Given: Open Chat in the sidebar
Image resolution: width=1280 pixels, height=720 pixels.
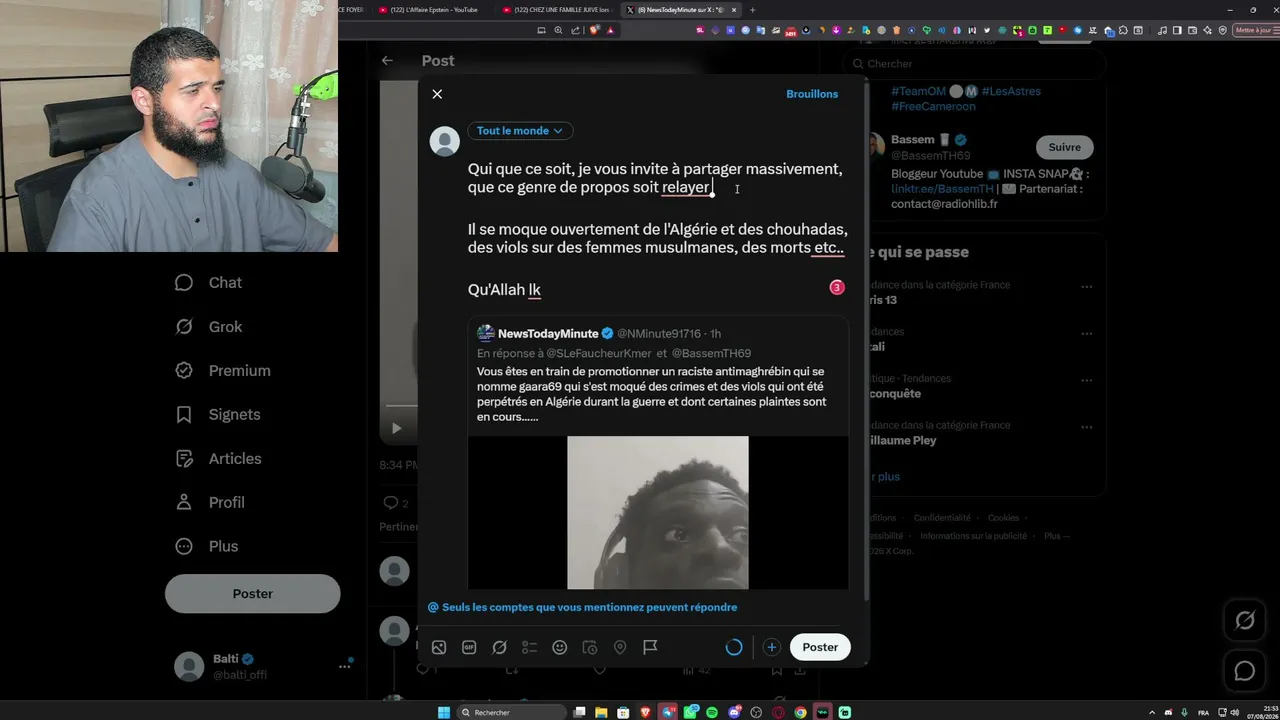Looking at the screenshot, I should pos(209,283).
